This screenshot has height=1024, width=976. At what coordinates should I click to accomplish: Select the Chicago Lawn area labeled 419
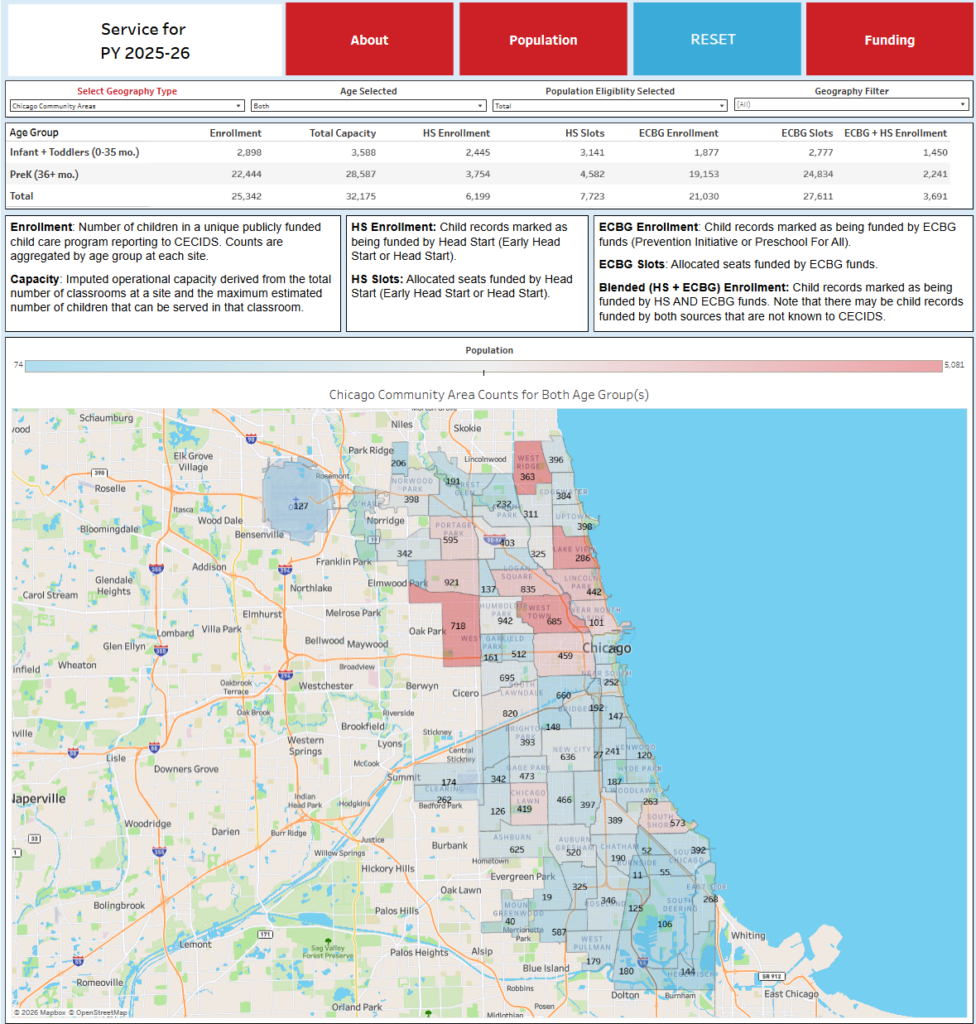524,808
